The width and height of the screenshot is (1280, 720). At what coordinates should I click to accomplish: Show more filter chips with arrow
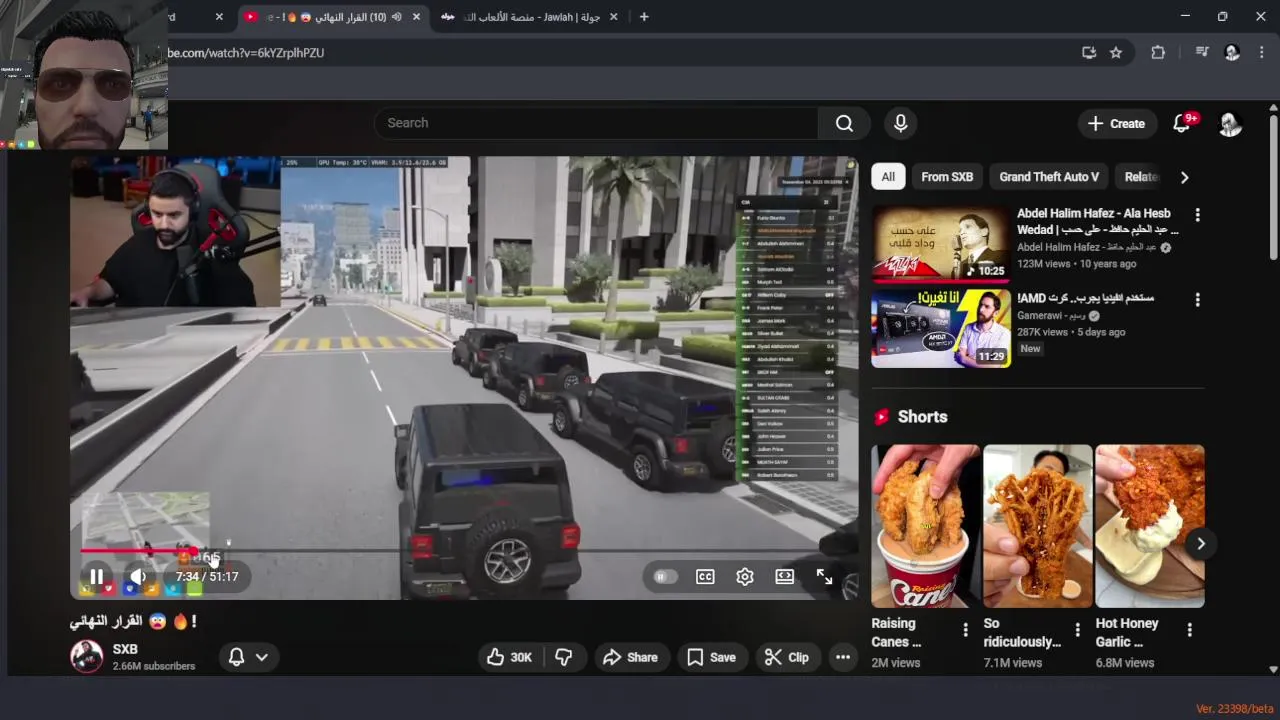coord(1185,177)
